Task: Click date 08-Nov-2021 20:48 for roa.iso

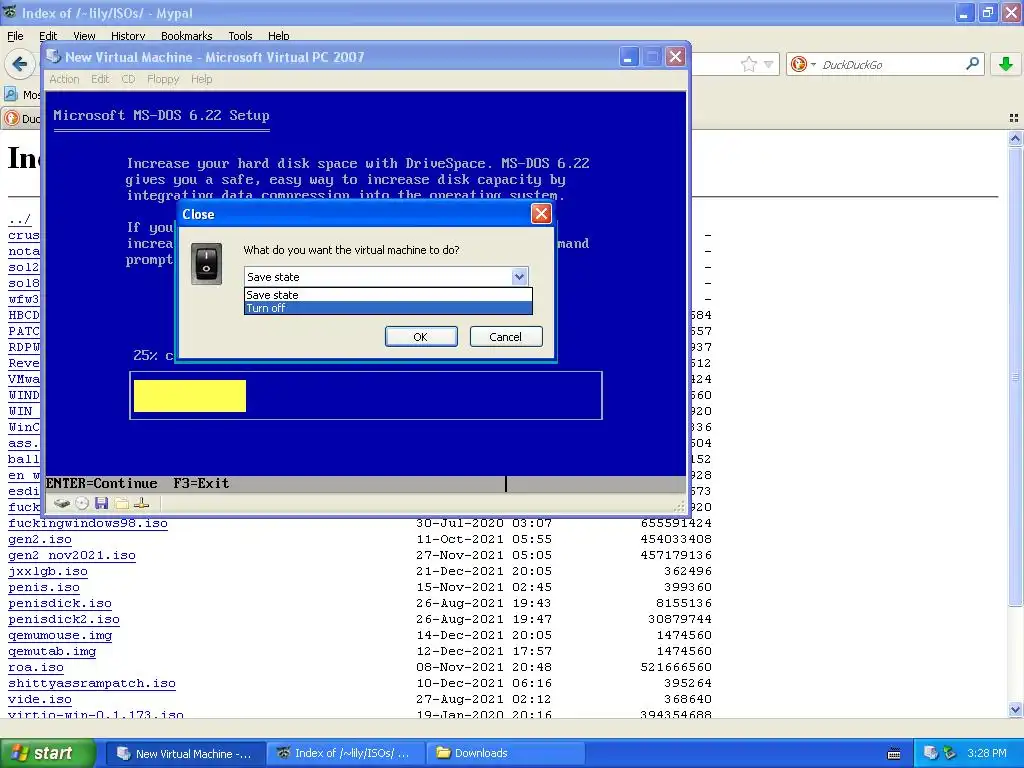Action: point(484,667)
